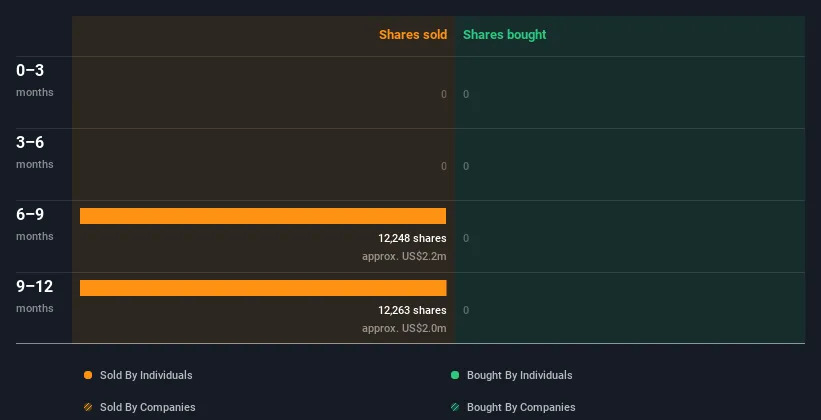Click the approx. US$2.0m amount

pos(404,328)
